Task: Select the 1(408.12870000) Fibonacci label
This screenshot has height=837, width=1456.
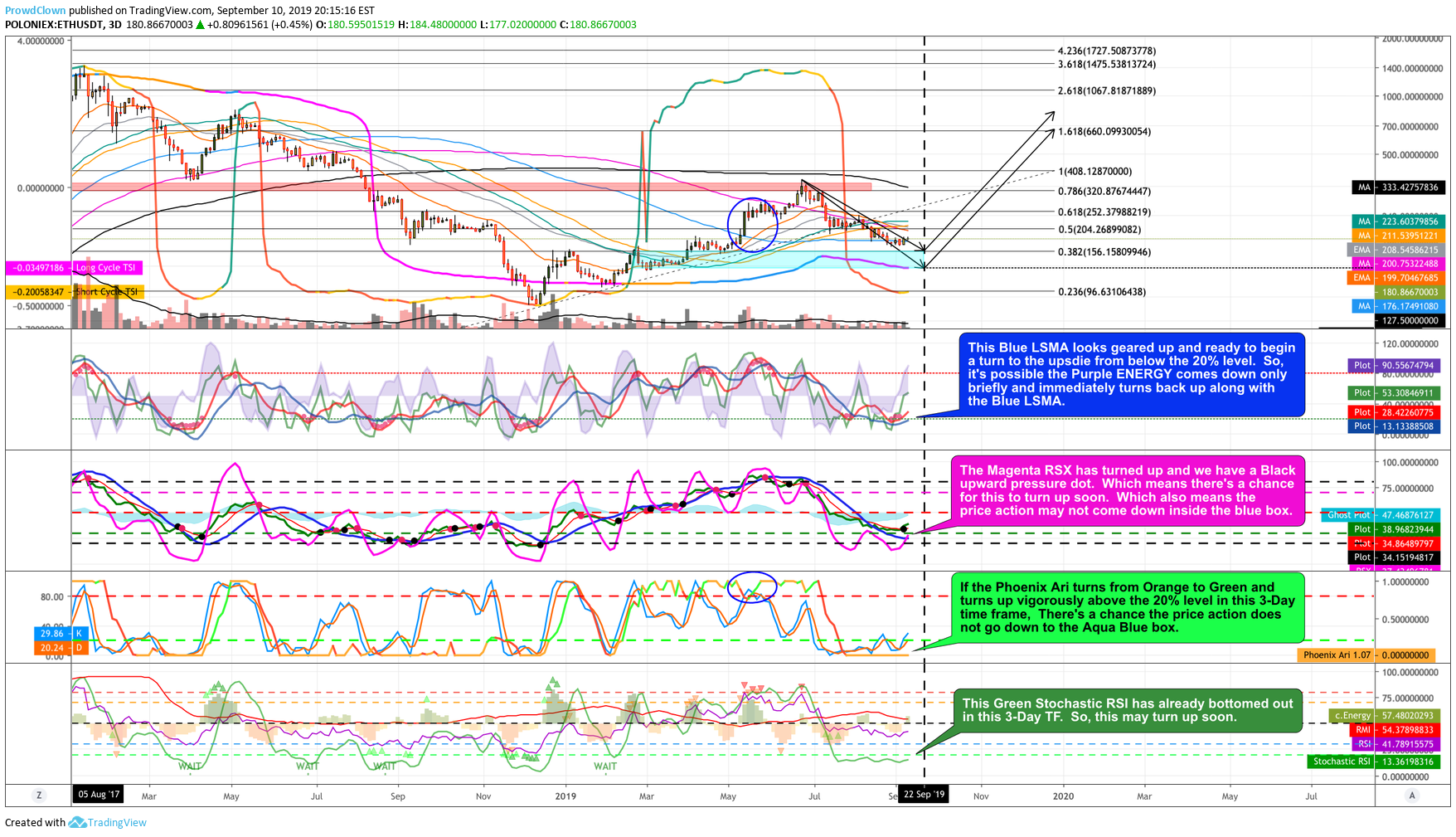Action: (x=1094, y=172)
